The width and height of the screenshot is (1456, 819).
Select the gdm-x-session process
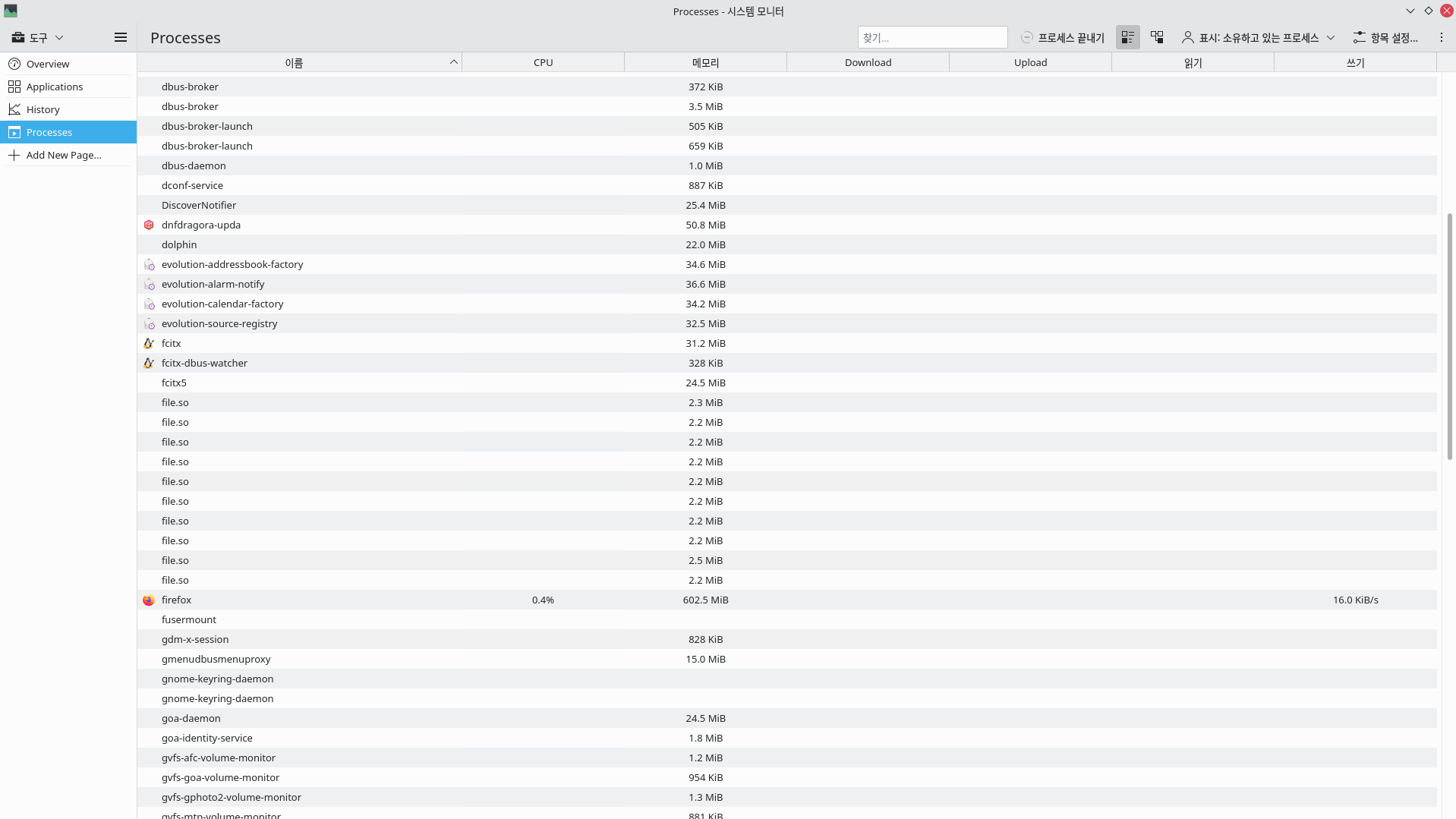point(786,639)
